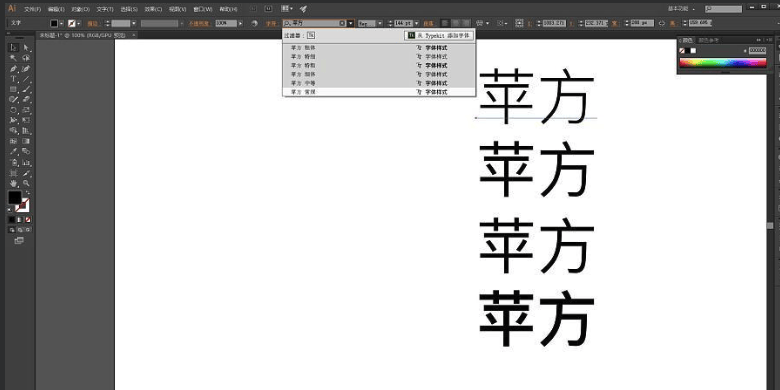Viewport: 780px width, 390px height.
Task: Select the Type tool
Action: point(14,79)
